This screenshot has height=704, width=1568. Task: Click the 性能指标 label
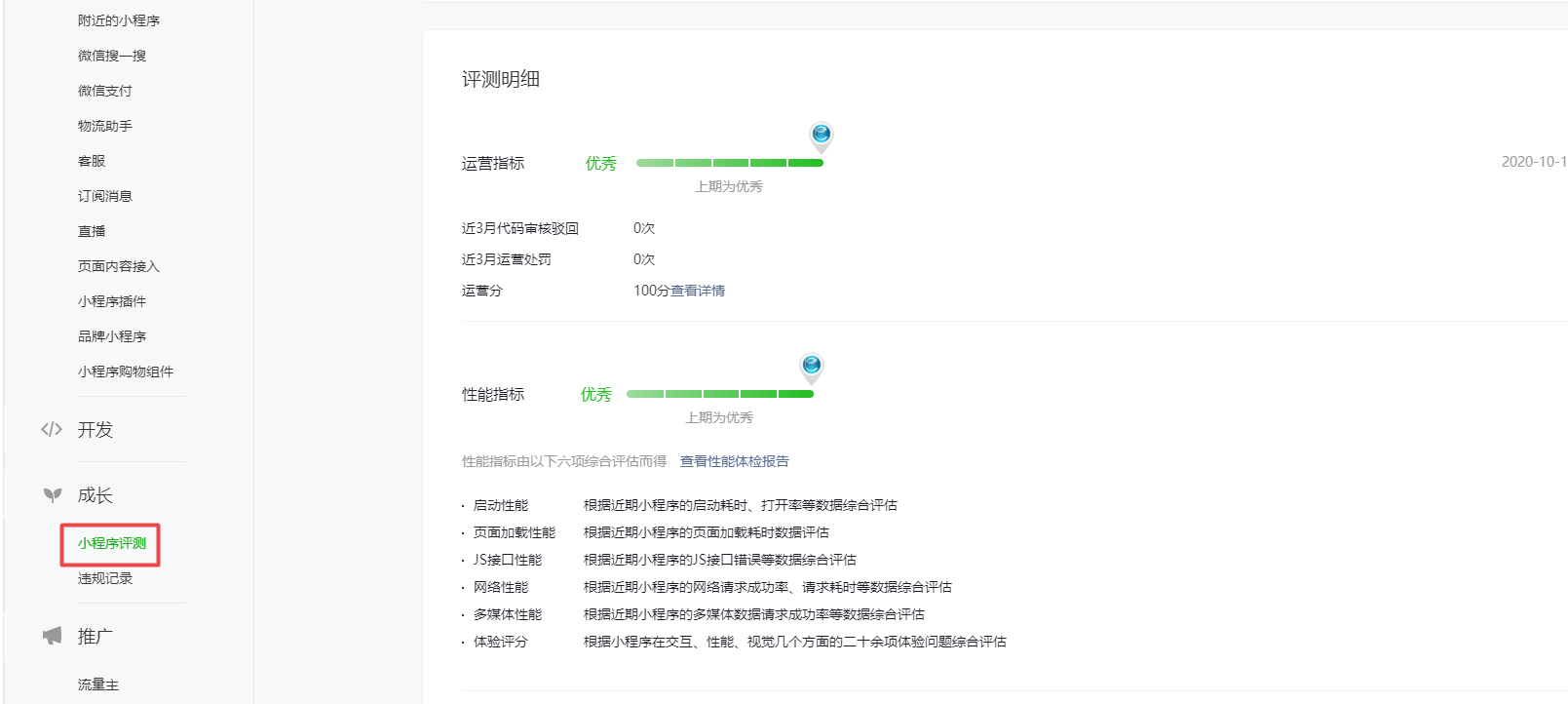coord(493,394)
